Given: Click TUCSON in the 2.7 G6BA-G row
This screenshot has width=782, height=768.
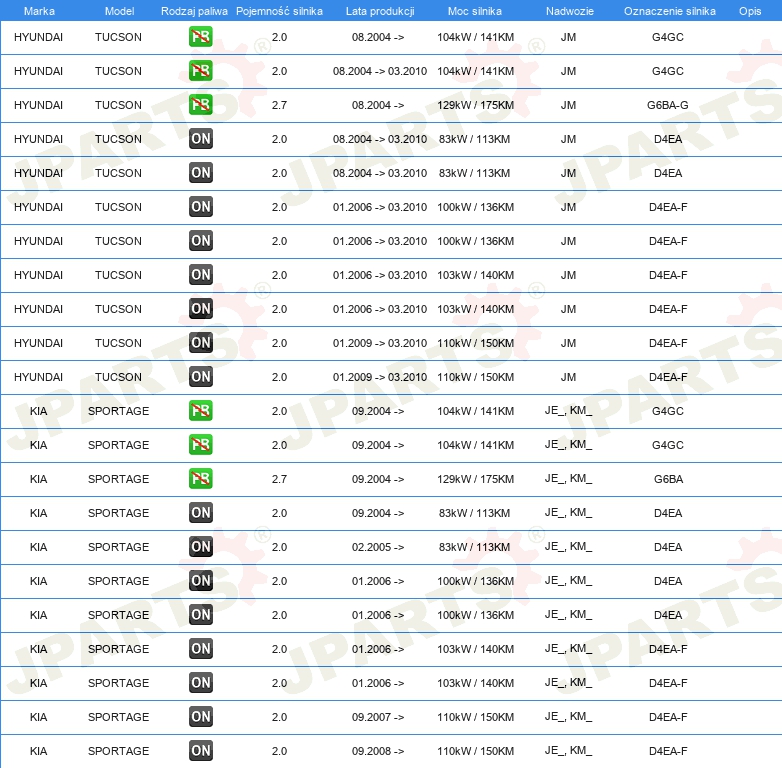Looking at the screenshot, I should point(118,105).
